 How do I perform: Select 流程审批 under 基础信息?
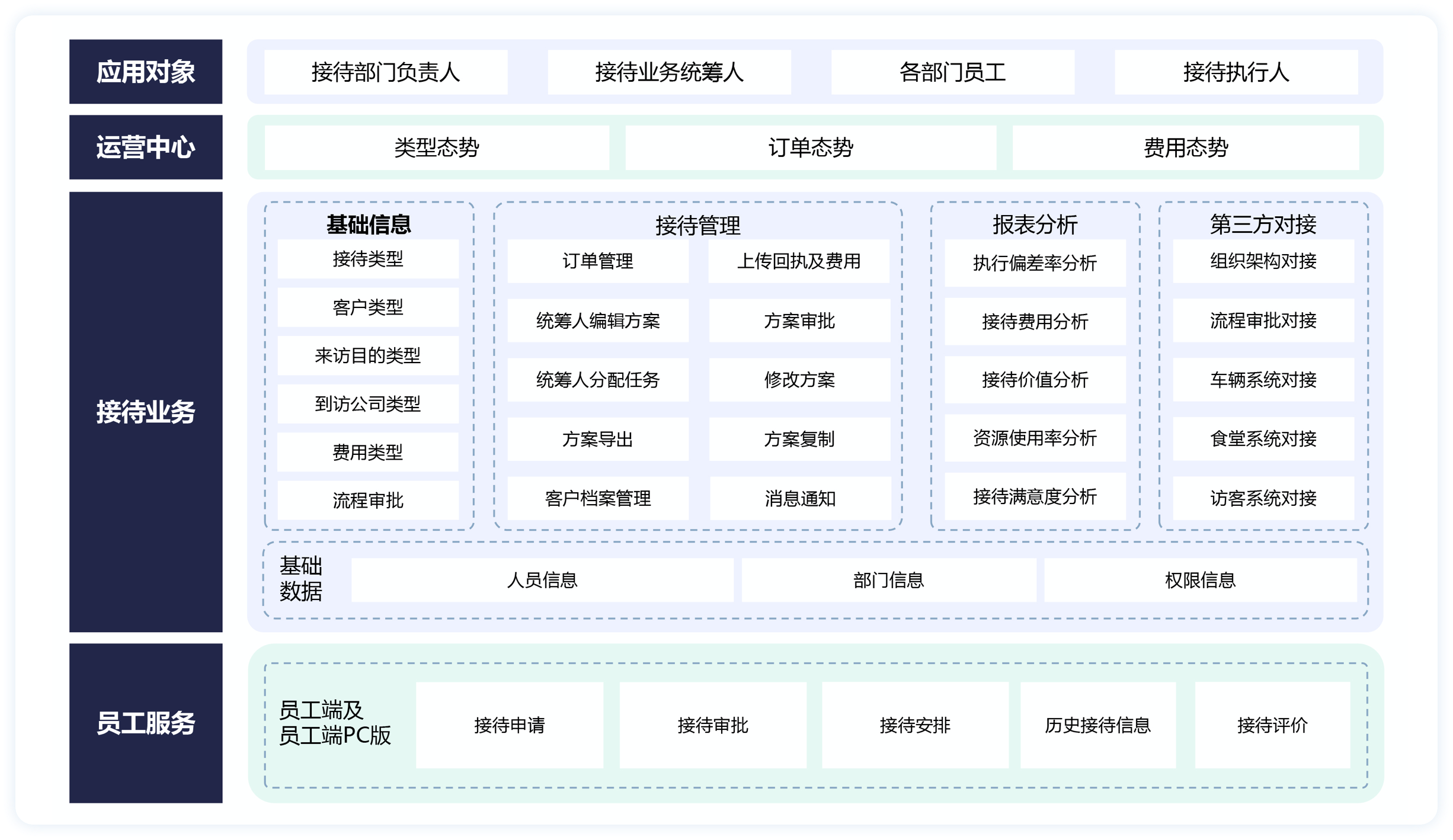point(368,501)
